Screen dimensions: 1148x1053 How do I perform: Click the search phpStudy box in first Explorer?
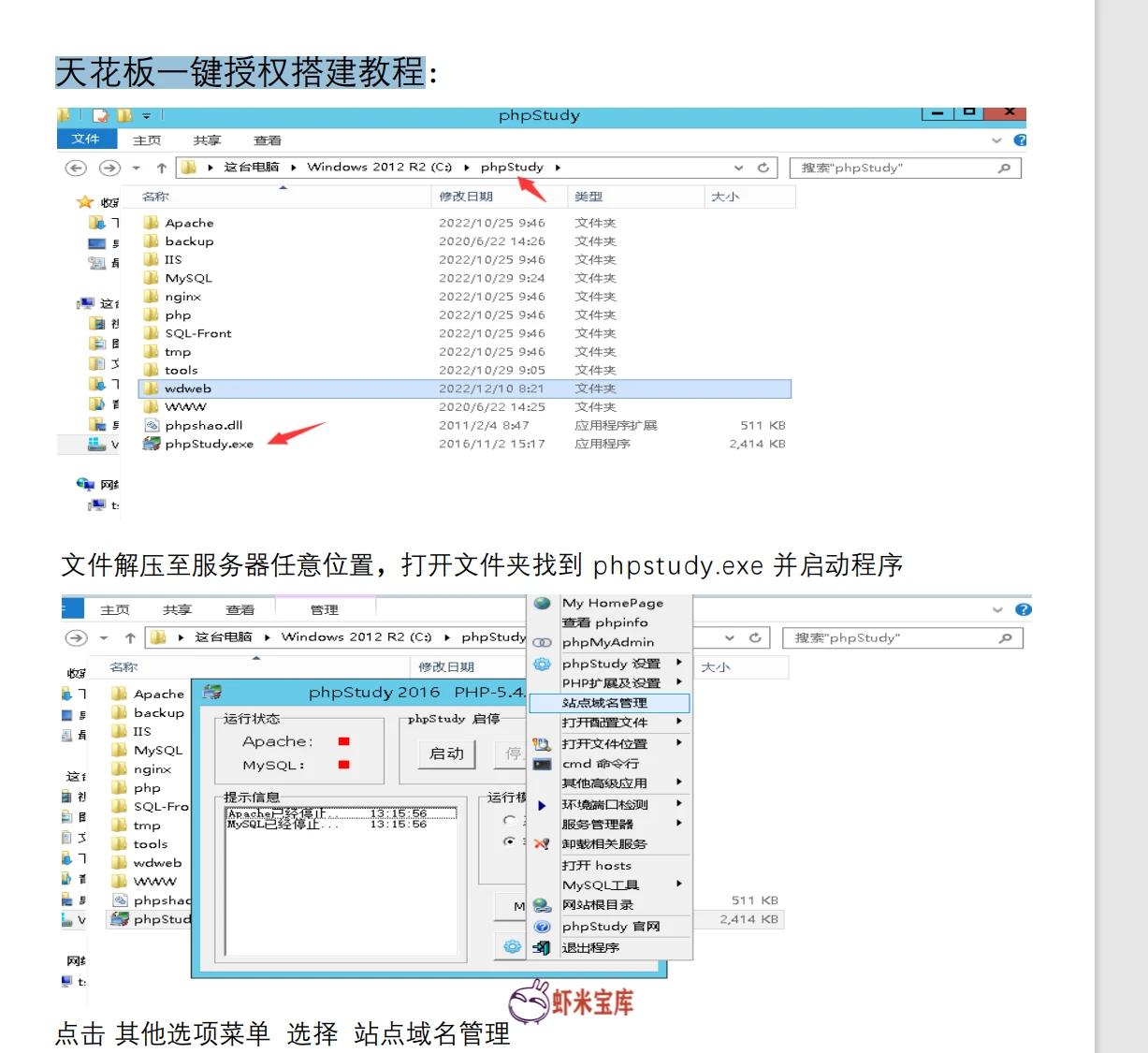point(906,168)
